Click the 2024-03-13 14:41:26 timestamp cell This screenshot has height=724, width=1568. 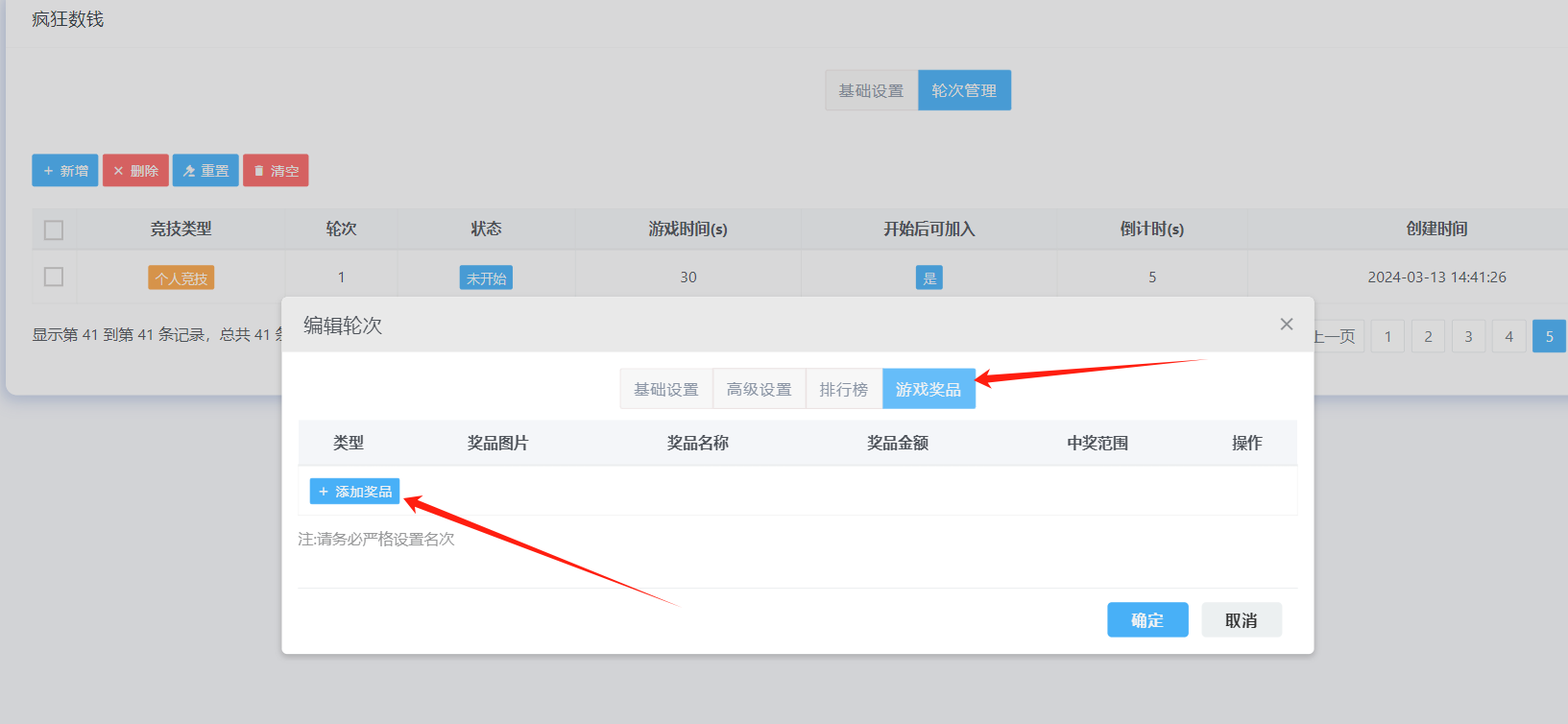pos(1436,277)
